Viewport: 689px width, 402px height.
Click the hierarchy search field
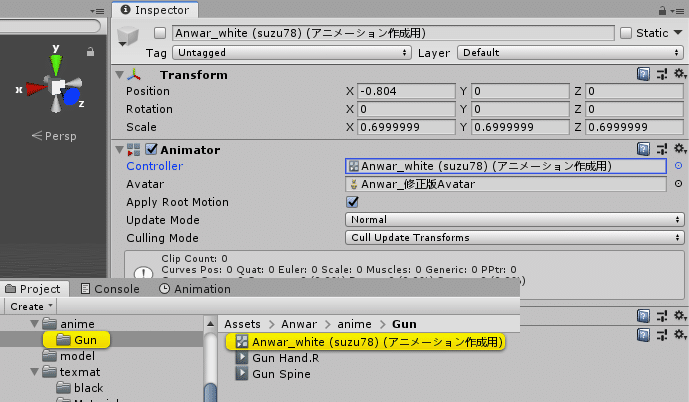50,26
